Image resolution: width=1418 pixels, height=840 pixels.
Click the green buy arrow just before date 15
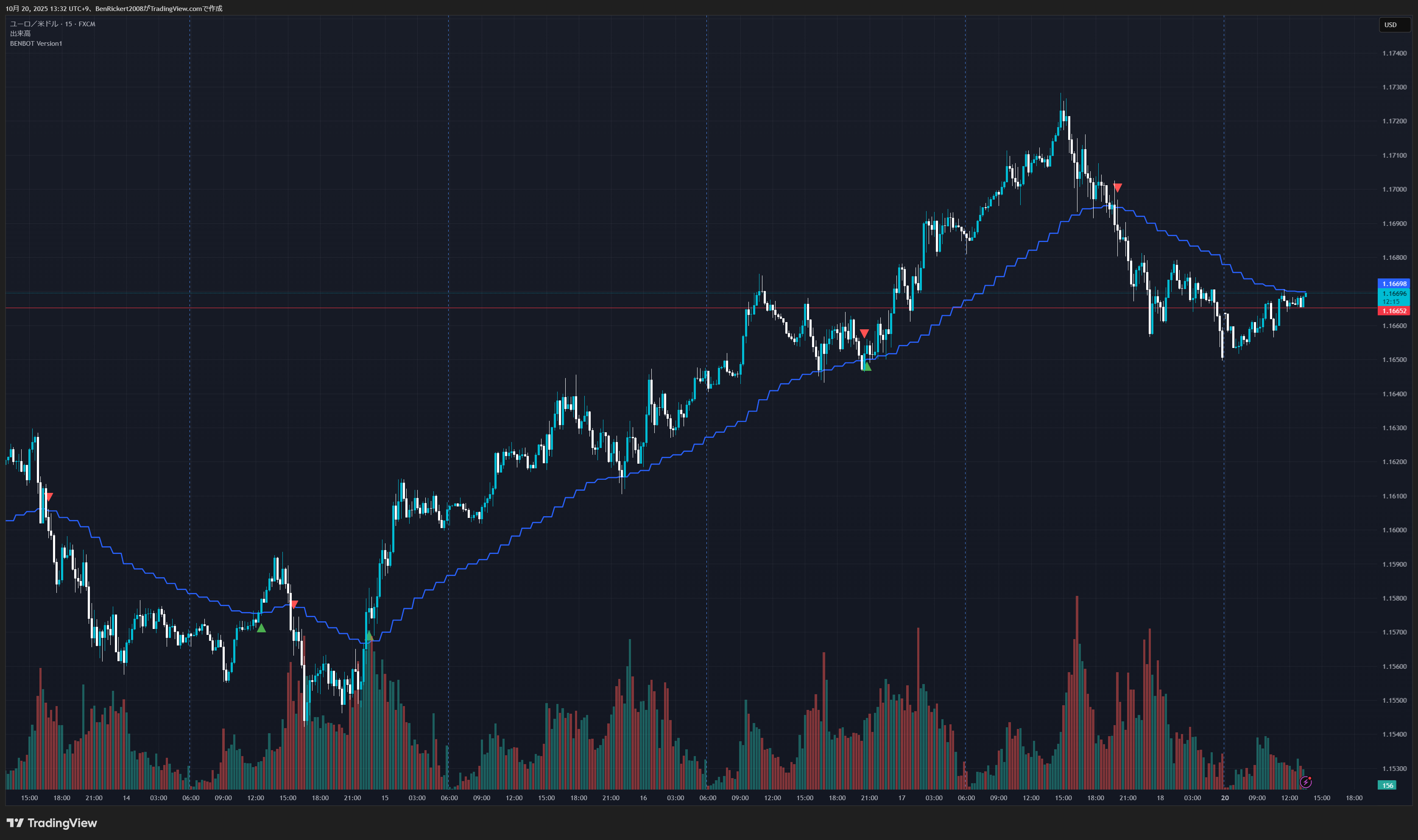[368, 636]
